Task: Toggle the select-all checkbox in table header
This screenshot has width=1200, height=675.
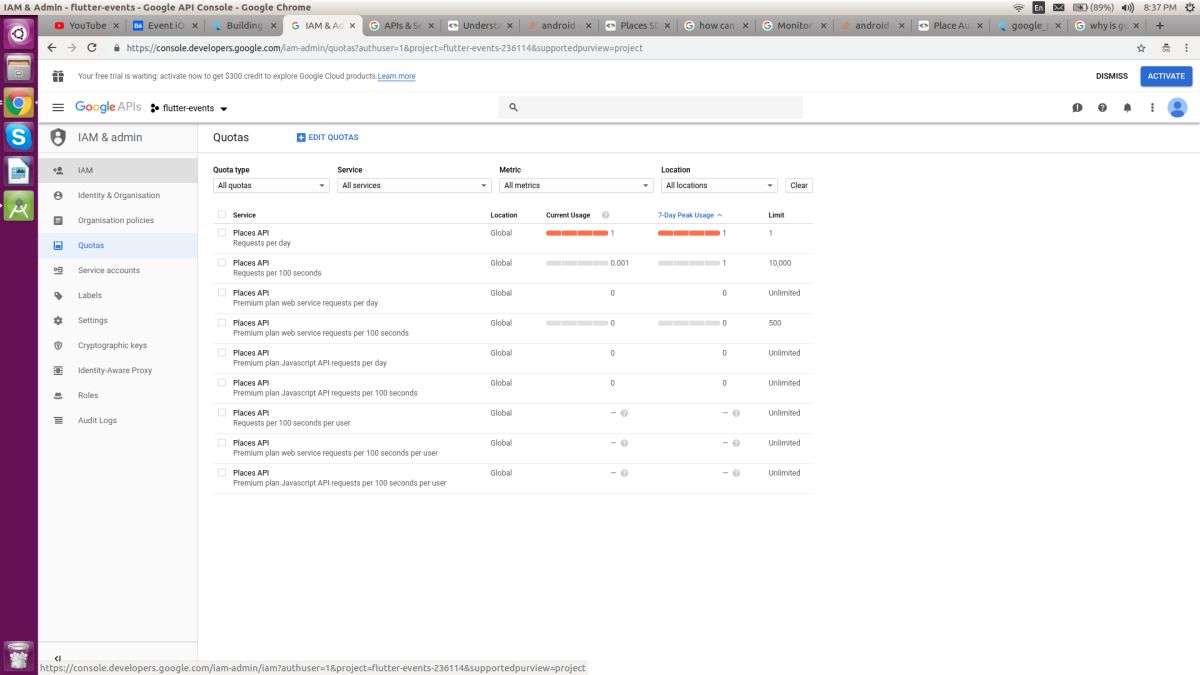Action: [222, 215]
